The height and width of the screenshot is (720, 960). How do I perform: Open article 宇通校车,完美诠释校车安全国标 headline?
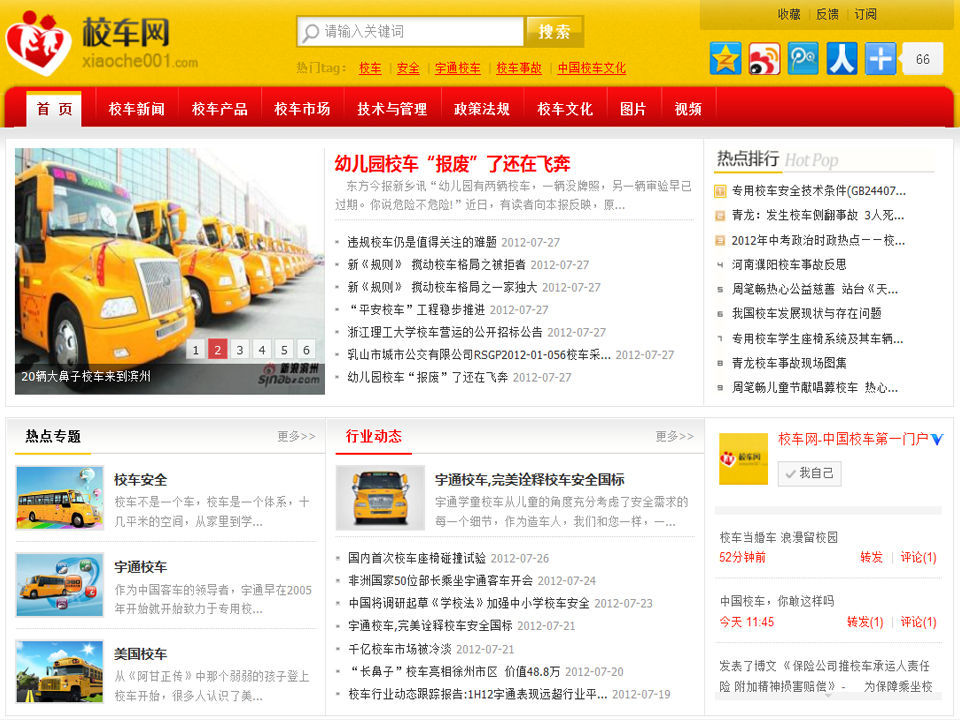pos(530,480)
